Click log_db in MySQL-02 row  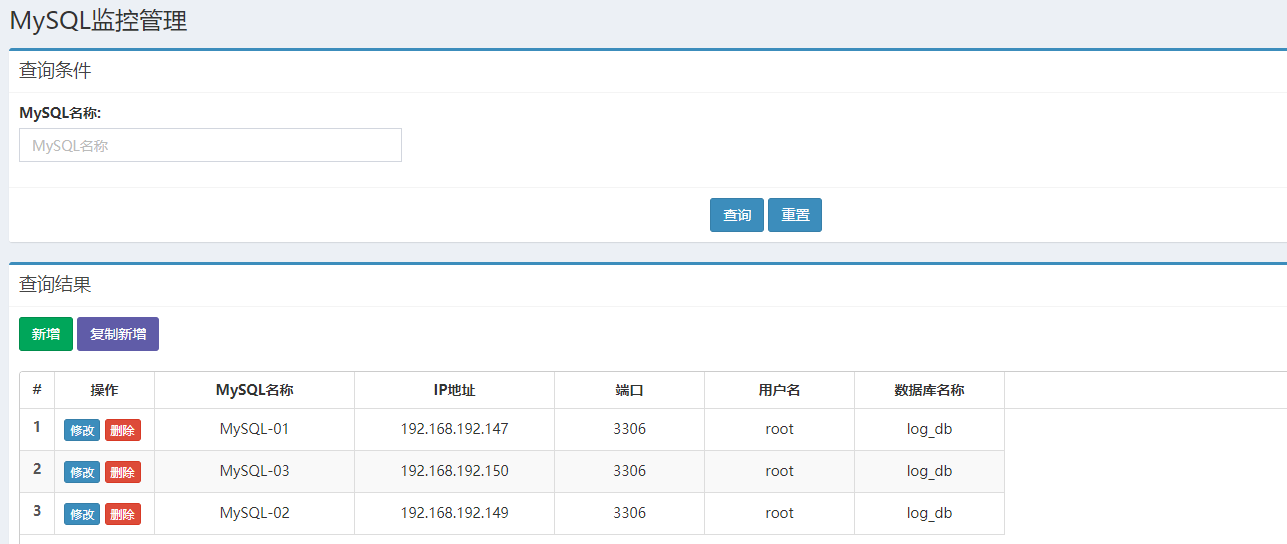click(x=930, y=513)
